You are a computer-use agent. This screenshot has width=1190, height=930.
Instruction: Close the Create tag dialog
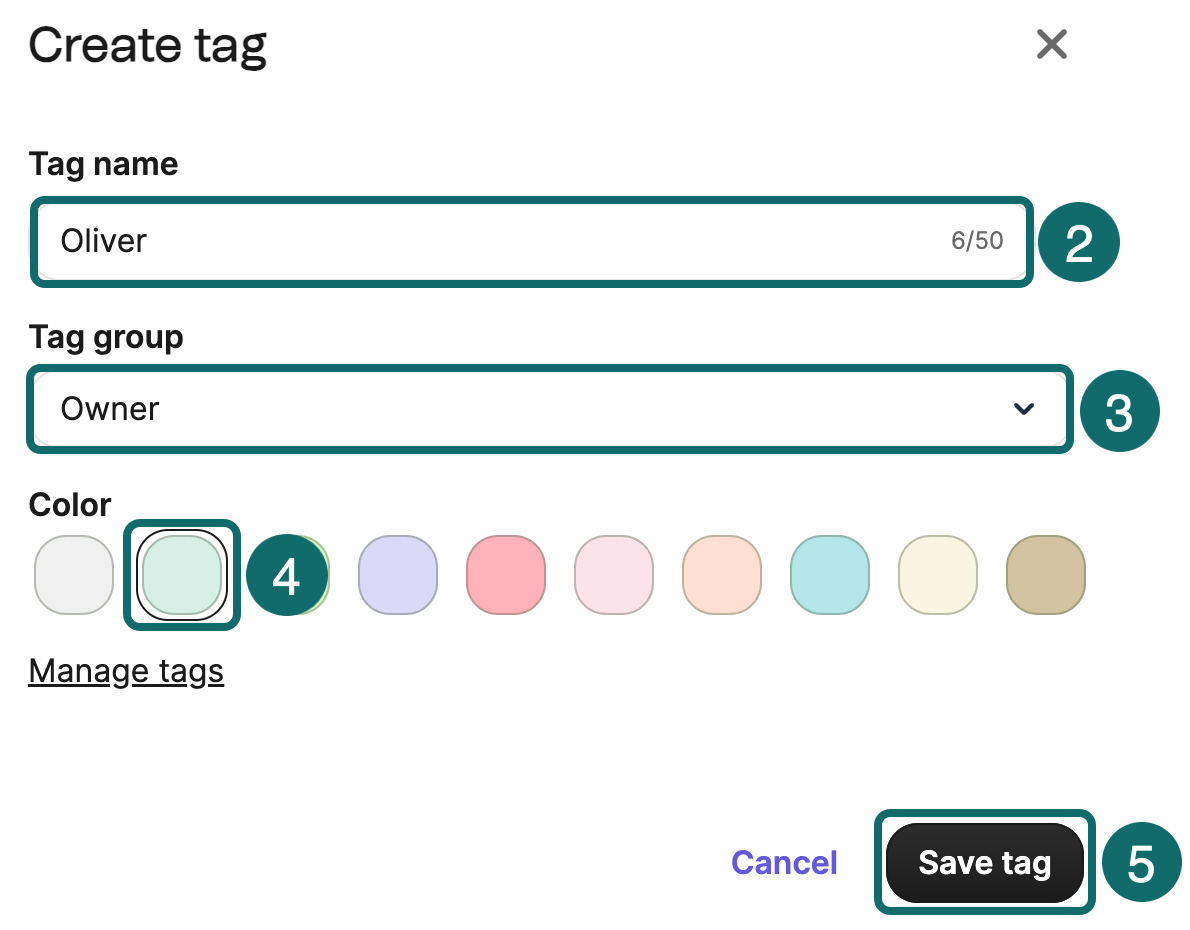click(1051, 45)
